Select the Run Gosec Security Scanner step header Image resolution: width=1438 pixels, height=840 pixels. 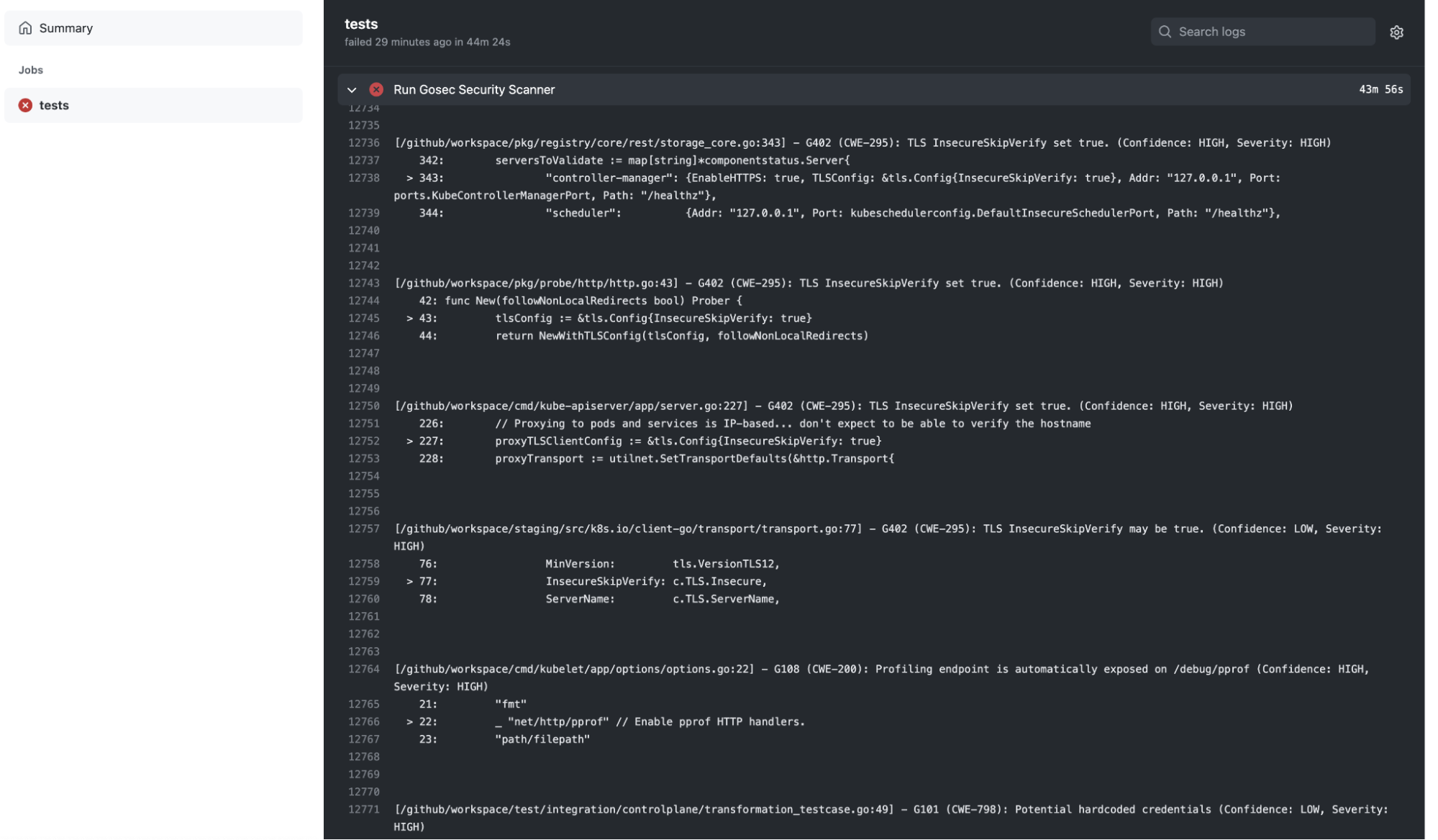click(x=474, y=89)
